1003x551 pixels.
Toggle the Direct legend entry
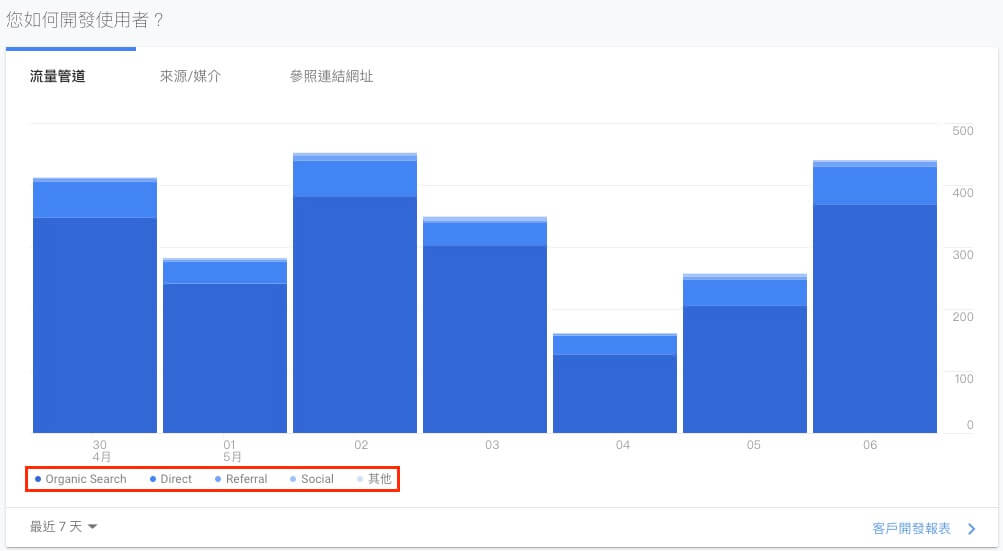(170, 479)
